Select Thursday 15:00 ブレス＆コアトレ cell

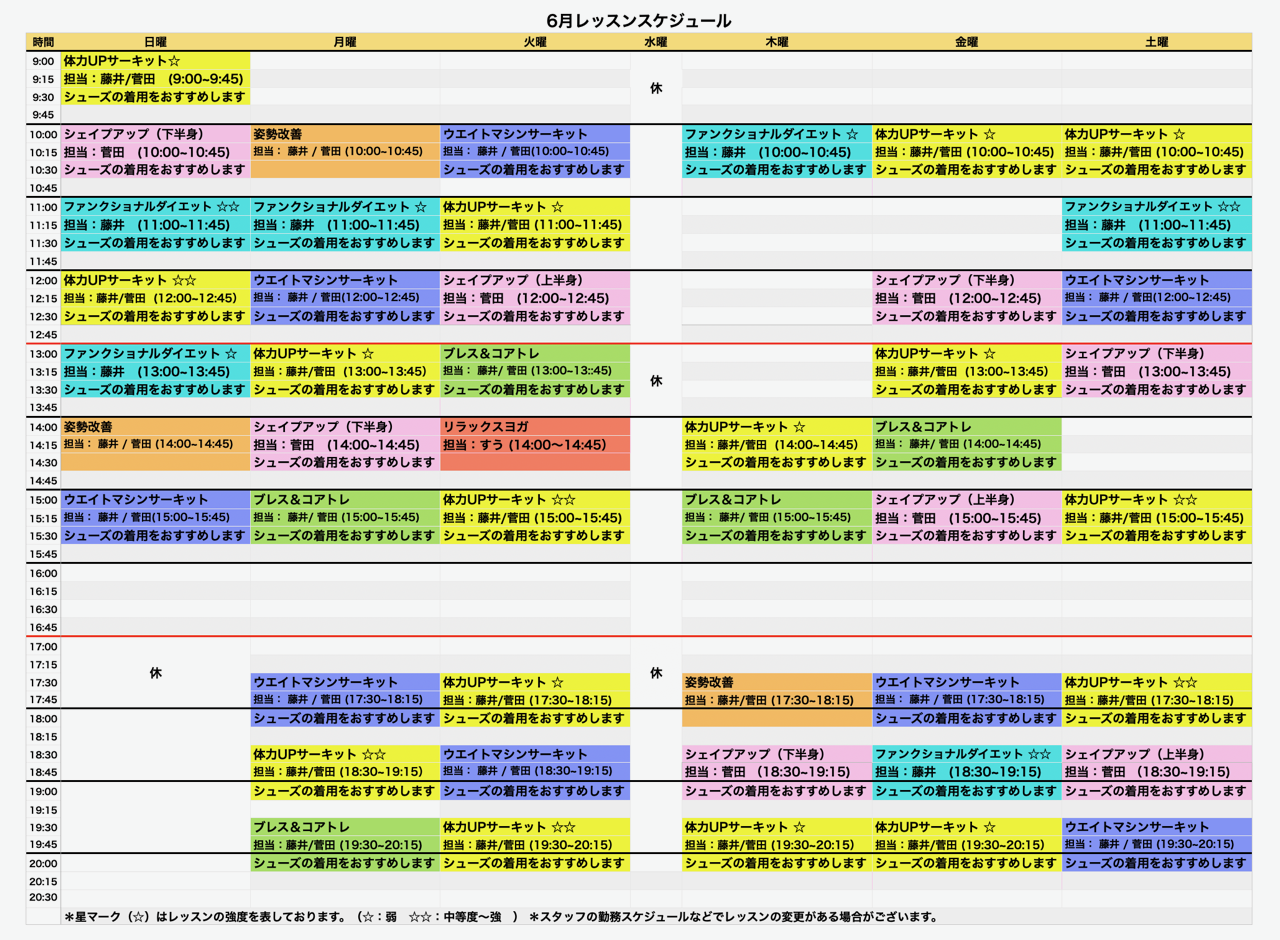click(x=777, y=500)
